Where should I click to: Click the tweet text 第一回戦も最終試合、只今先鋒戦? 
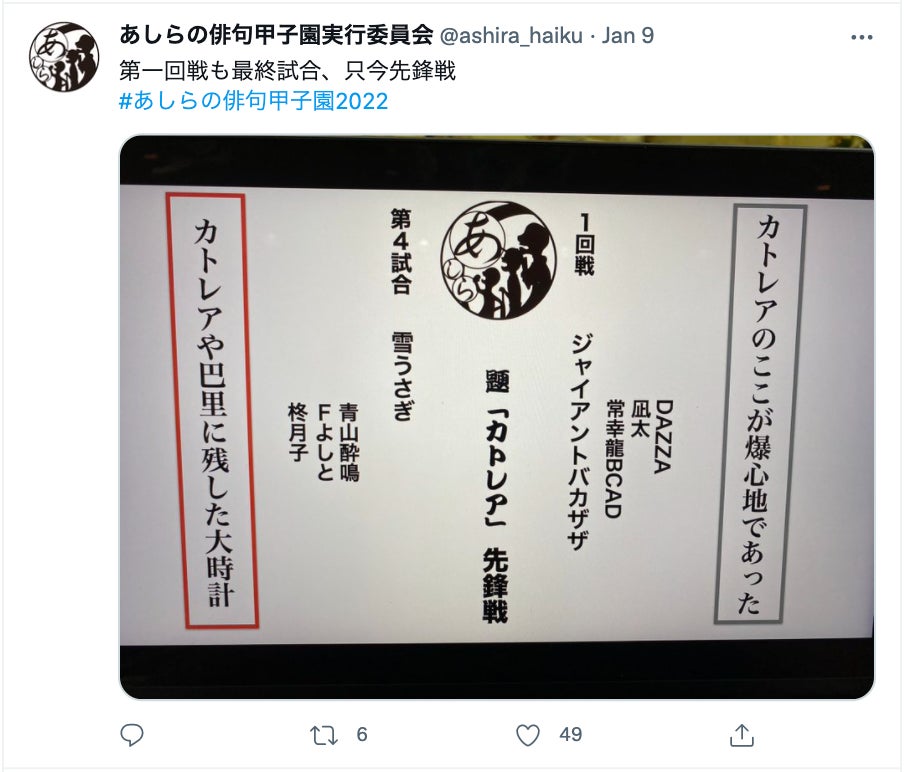coord(287,70)
